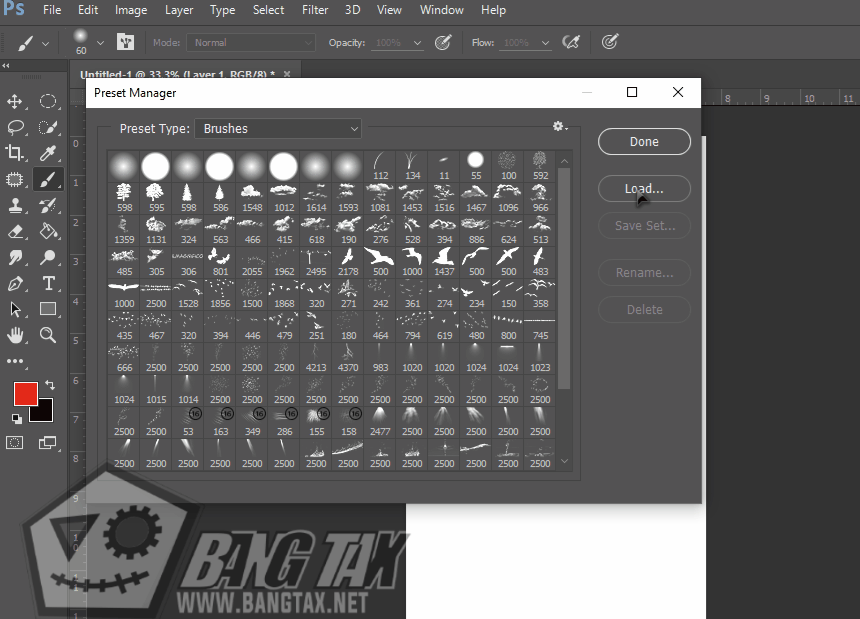This screenshot has height=619, width=860.
Task: Select the Pen tool
Action: (x=15, y=283)
